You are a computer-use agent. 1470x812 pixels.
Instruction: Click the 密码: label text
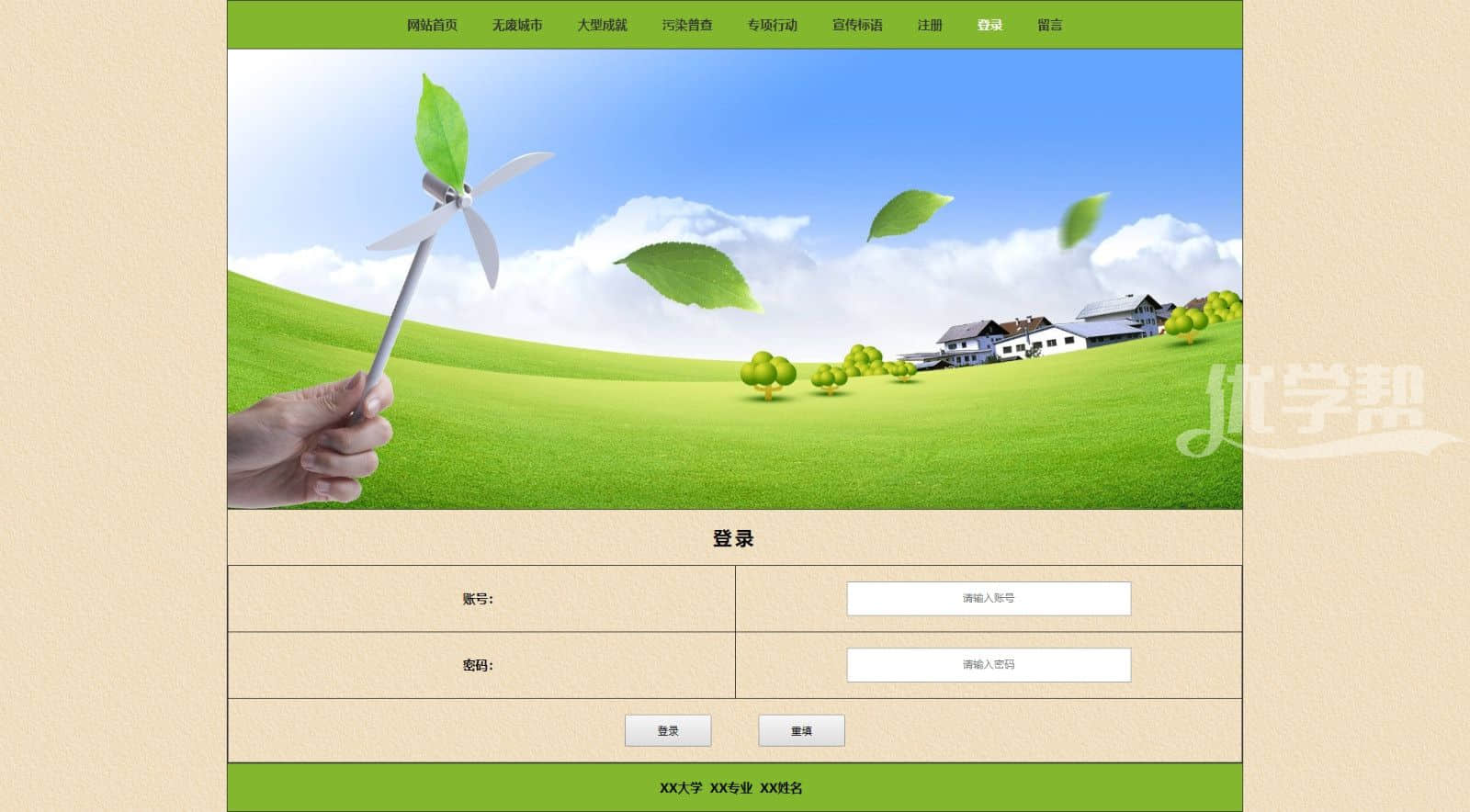(x=478, y=665)
